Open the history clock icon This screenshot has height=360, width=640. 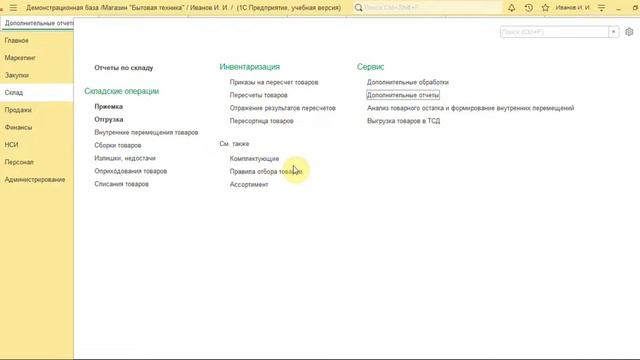point(529,8)
